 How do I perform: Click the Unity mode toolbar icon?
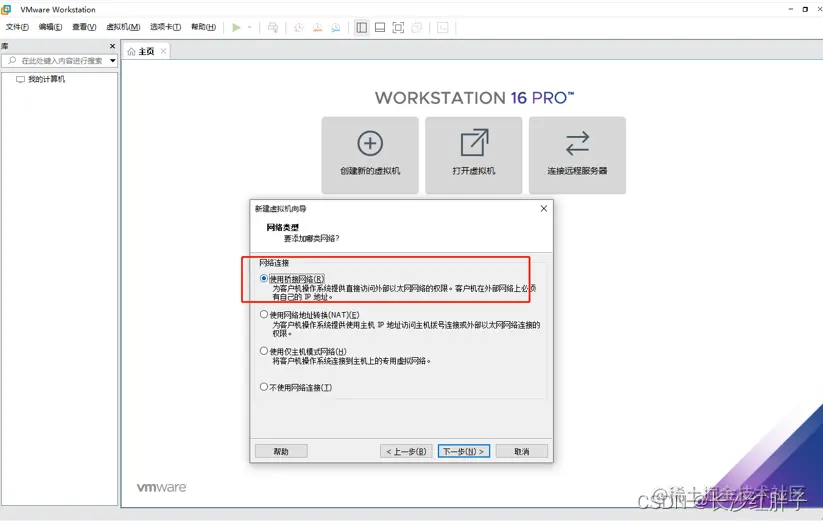point(417,27)
